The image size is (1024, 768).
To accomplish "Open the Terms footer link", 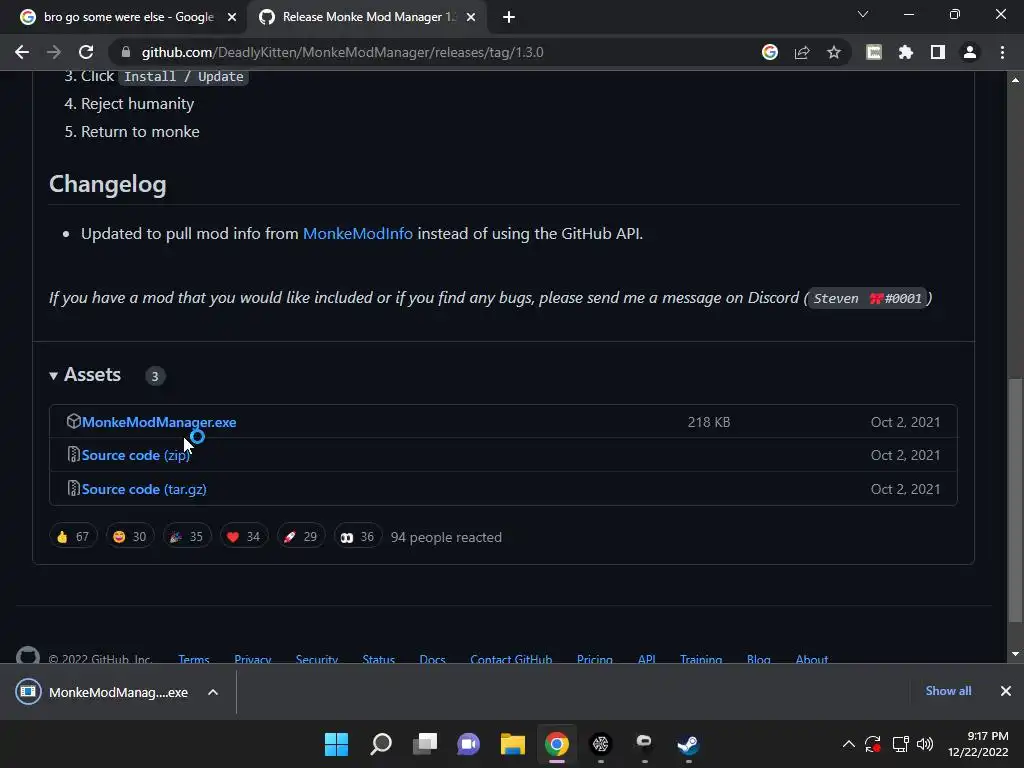I will (193, 659).
